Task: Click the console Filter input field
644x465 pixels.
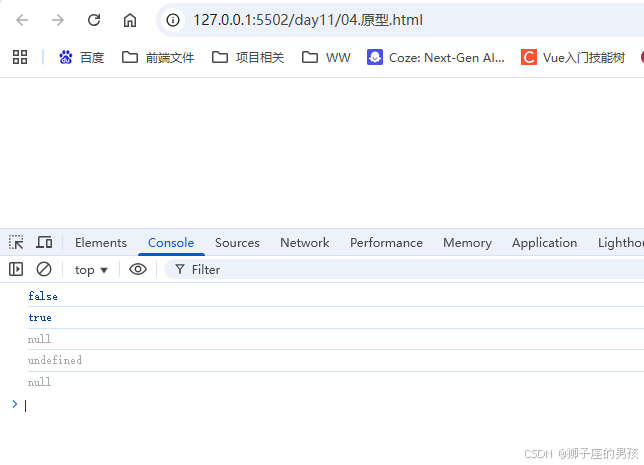Action: 405,269
